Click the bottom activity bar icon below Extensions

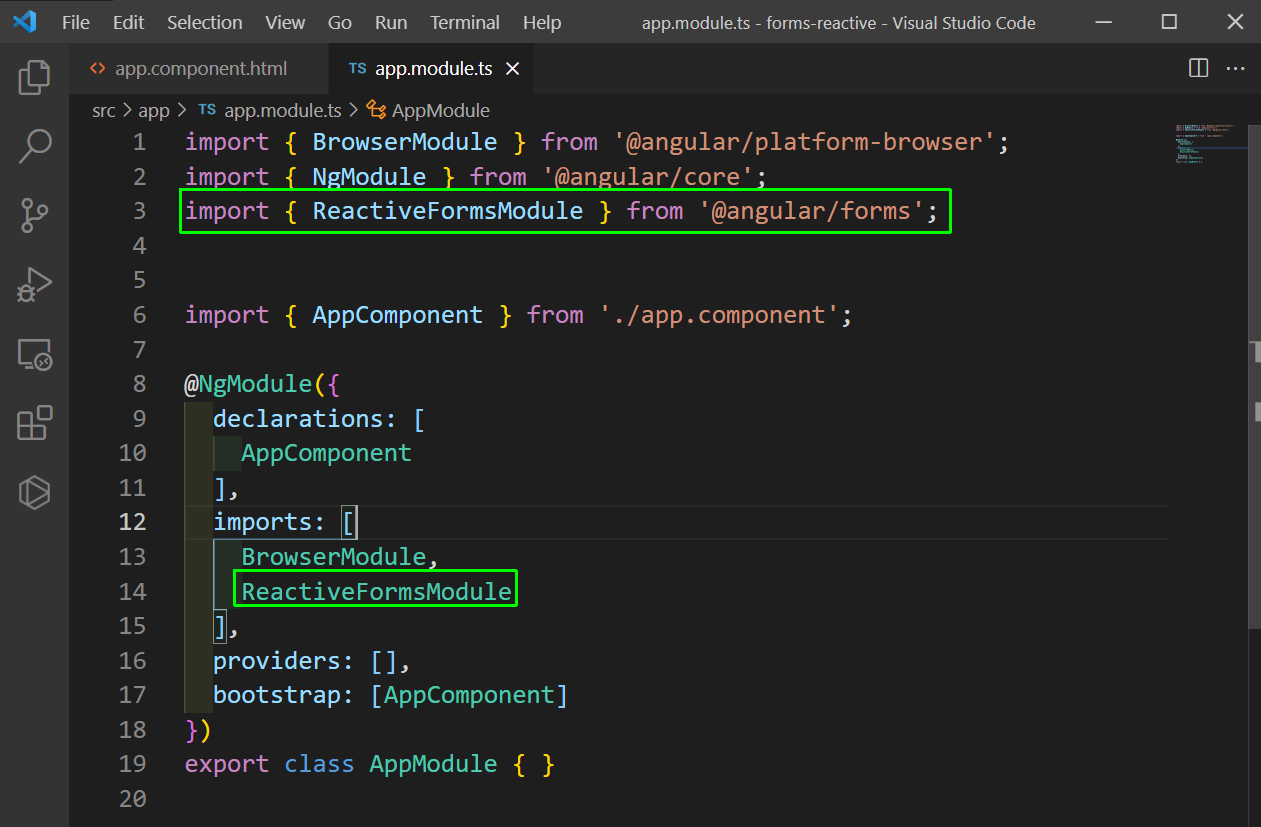click(x=35, y=492)
